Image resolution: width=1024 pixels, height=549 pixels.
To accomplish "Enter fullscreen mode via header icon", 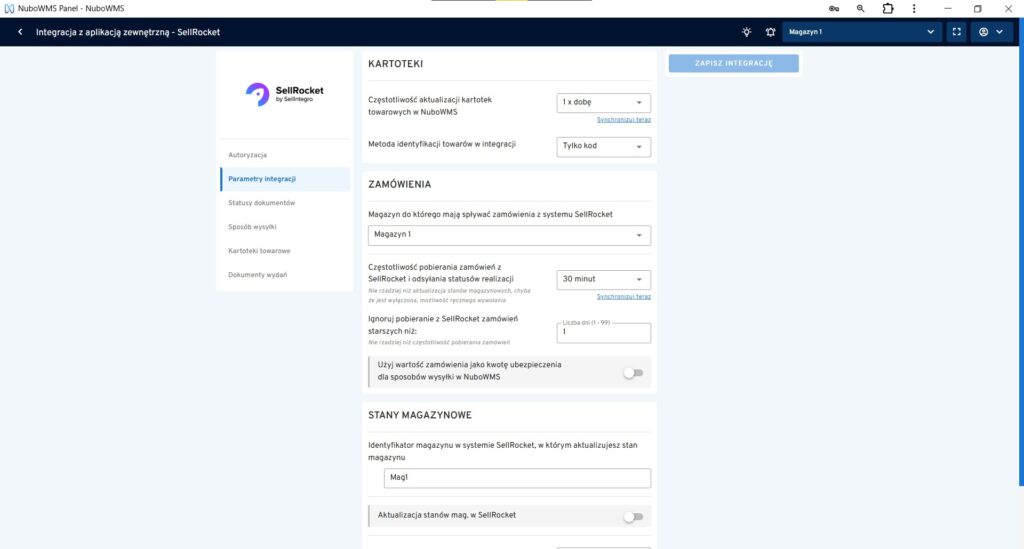I will pos(957,32).
